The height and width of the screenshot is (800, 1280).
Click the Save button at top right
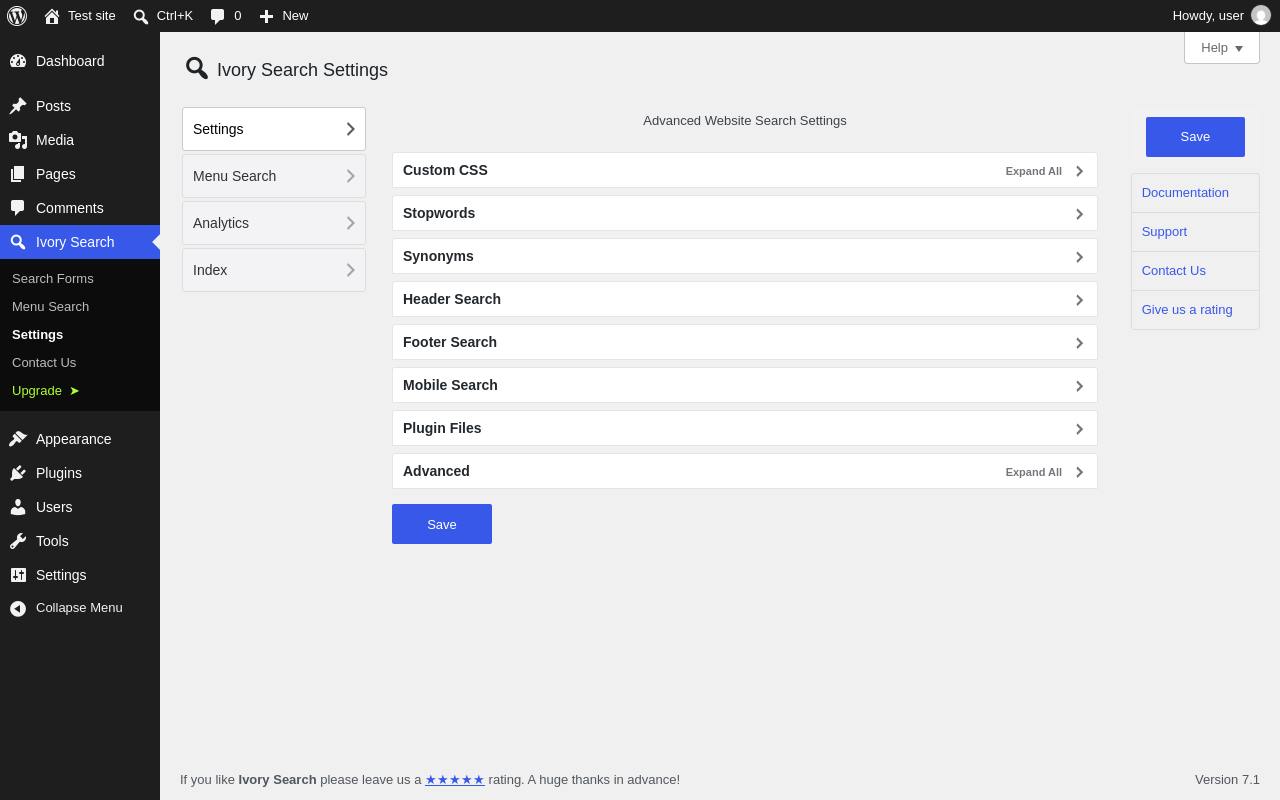(1195, 137)
